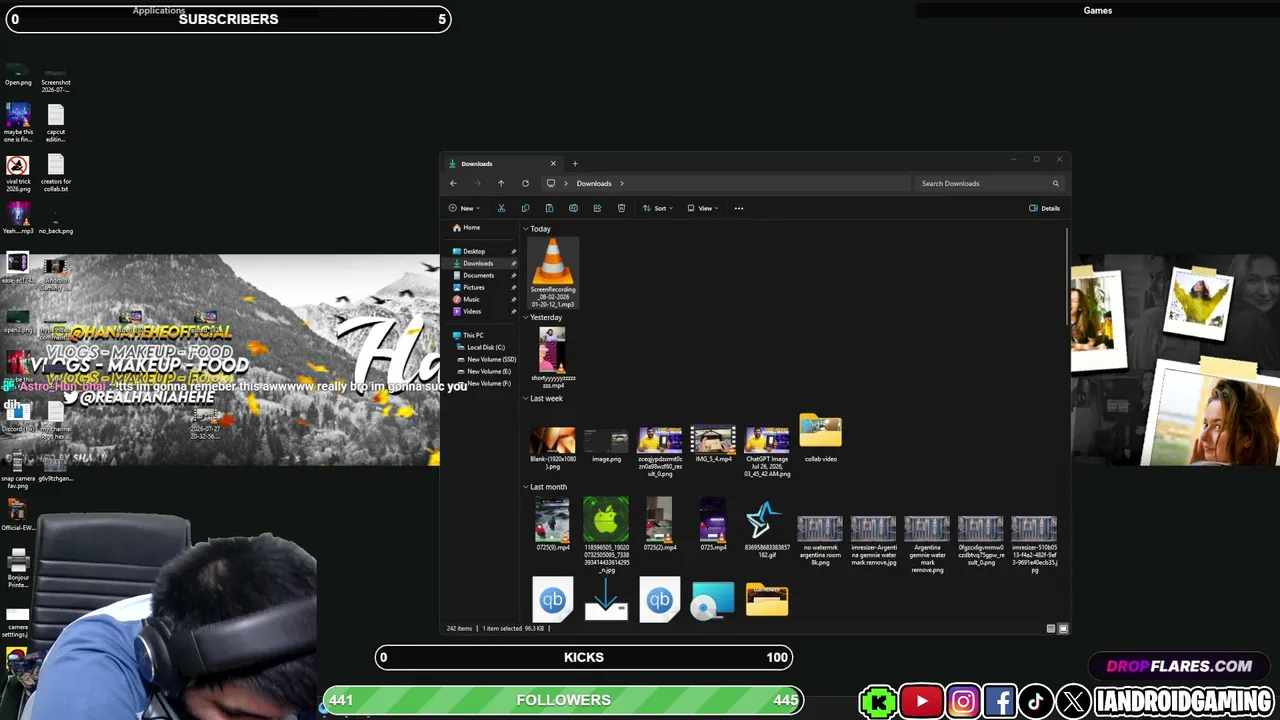Select the 0725(9).mp4 video
Viewport: 1280px width, 720px height.
click(x=553, y=525)
